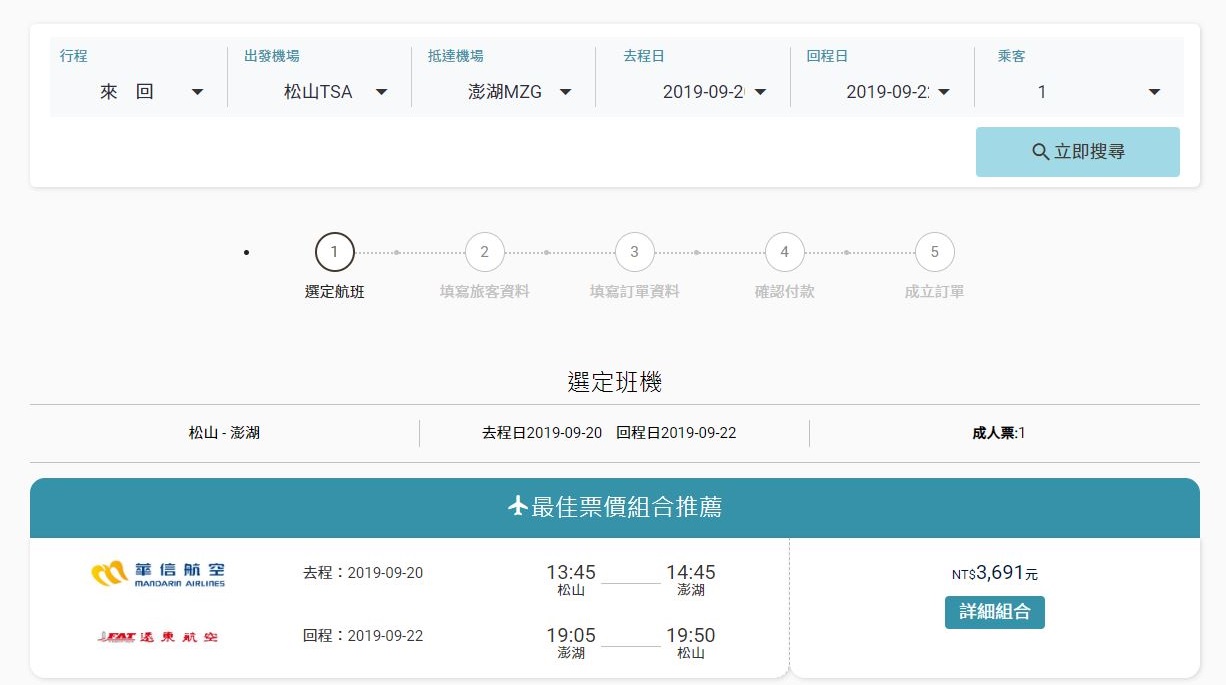Click the NT$3,691 price text
Viewport: 1226px width, 685px height.
point(994,573)
